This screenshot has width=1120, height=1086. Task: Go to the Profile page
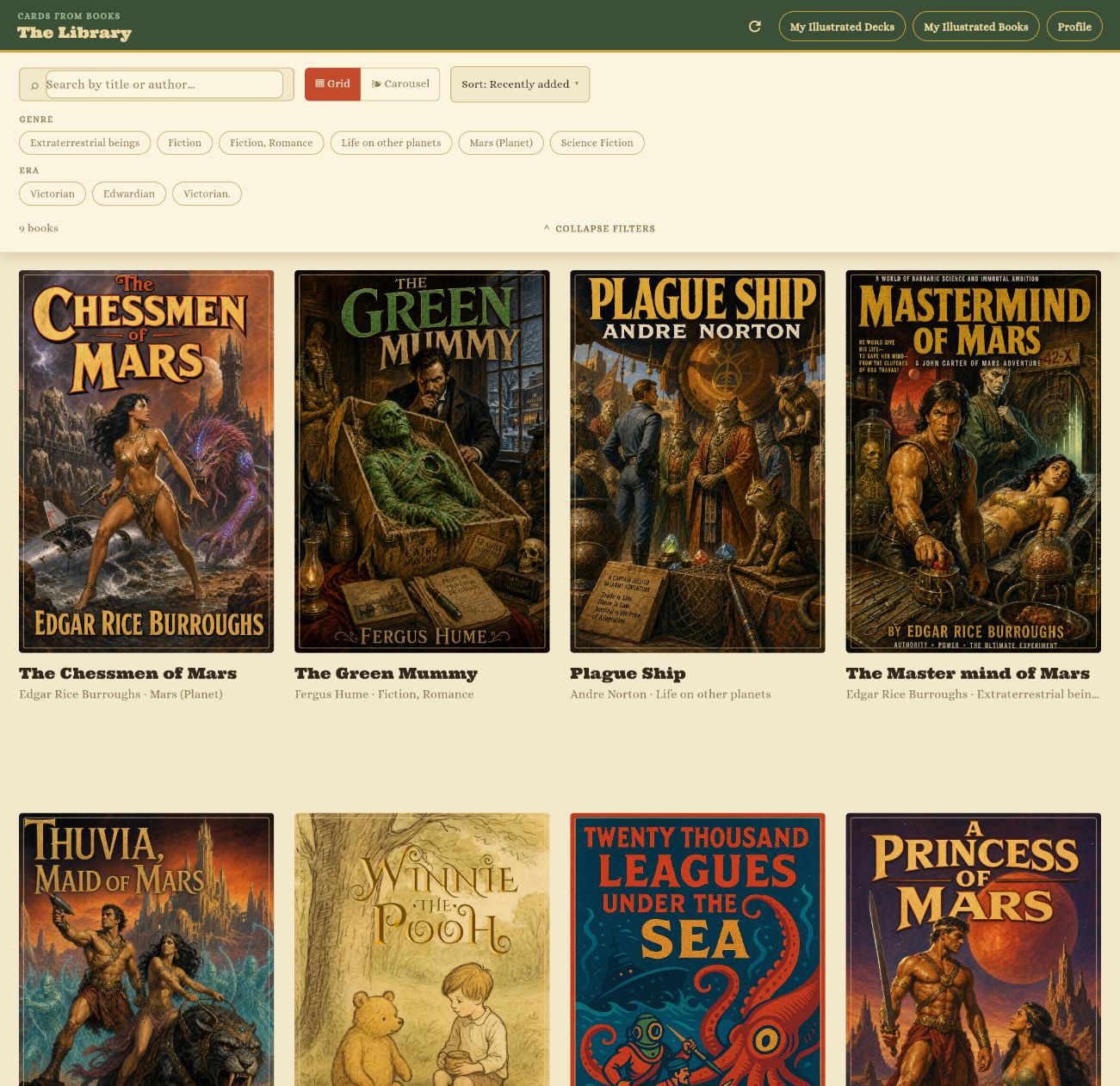(x=1074, y=27)
